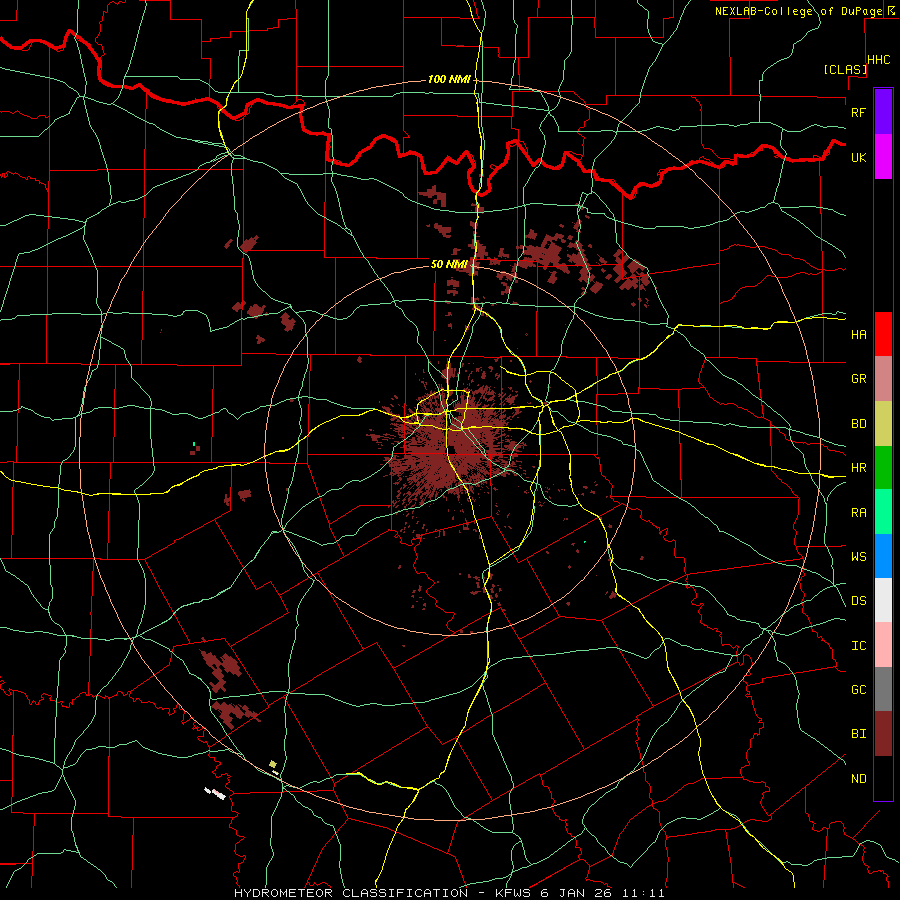Select the dusty pink GR legend swatch
The image size is (900, 900).
pos(883,378)
